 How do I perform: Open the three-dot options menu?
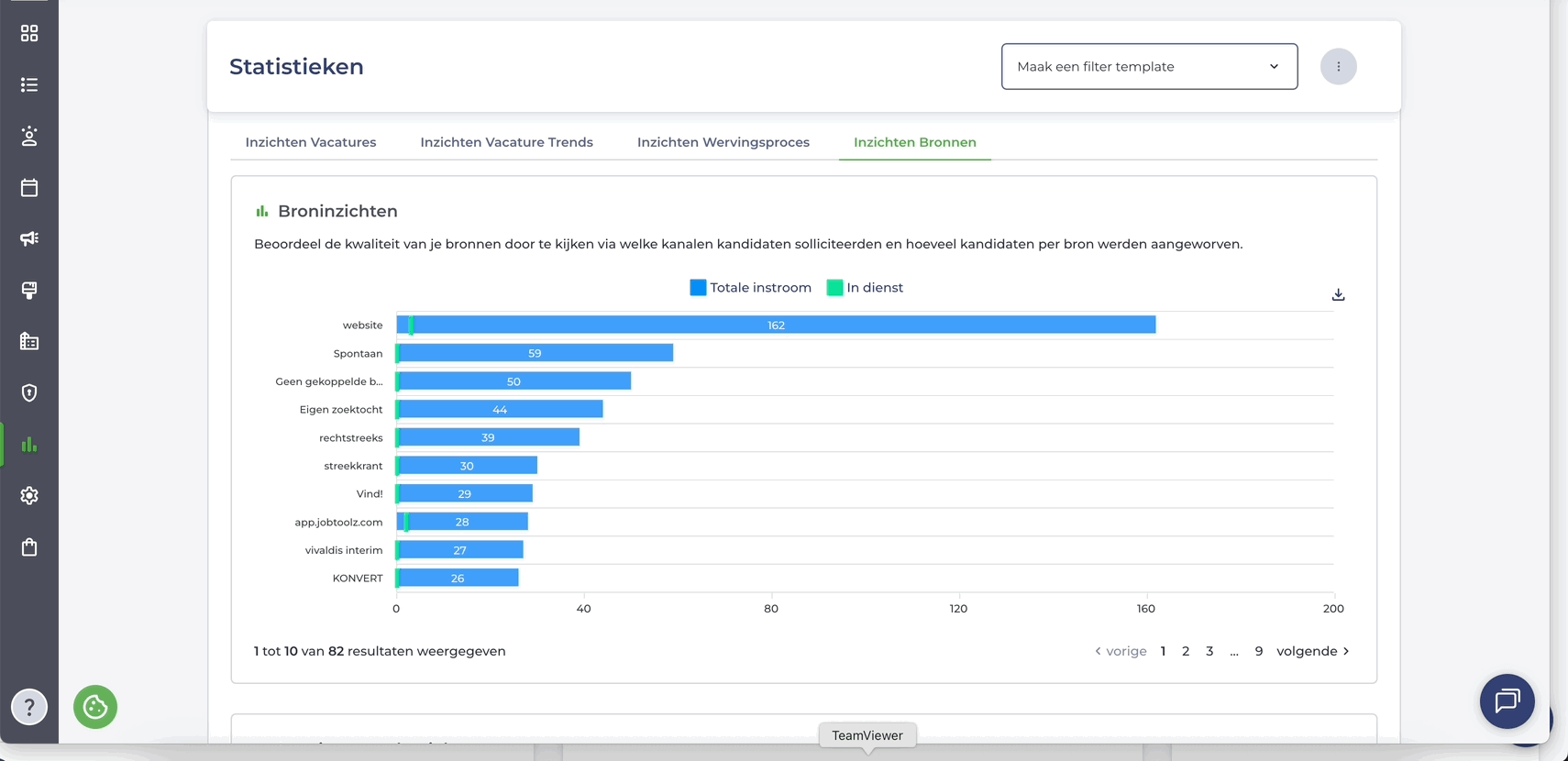[1338, 67]
